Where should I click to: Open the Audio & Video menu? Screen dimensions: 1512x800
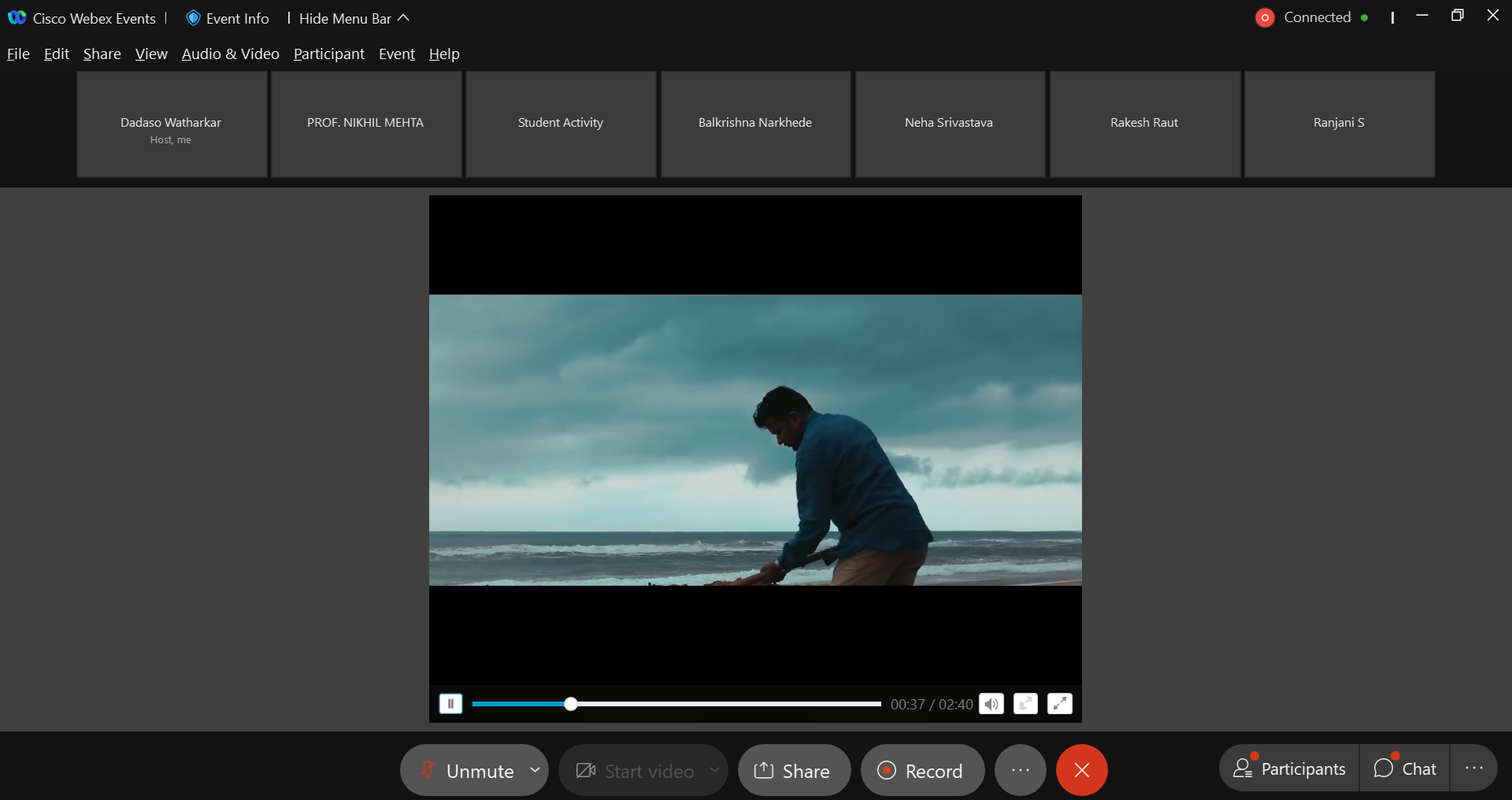tap(231, 54)
